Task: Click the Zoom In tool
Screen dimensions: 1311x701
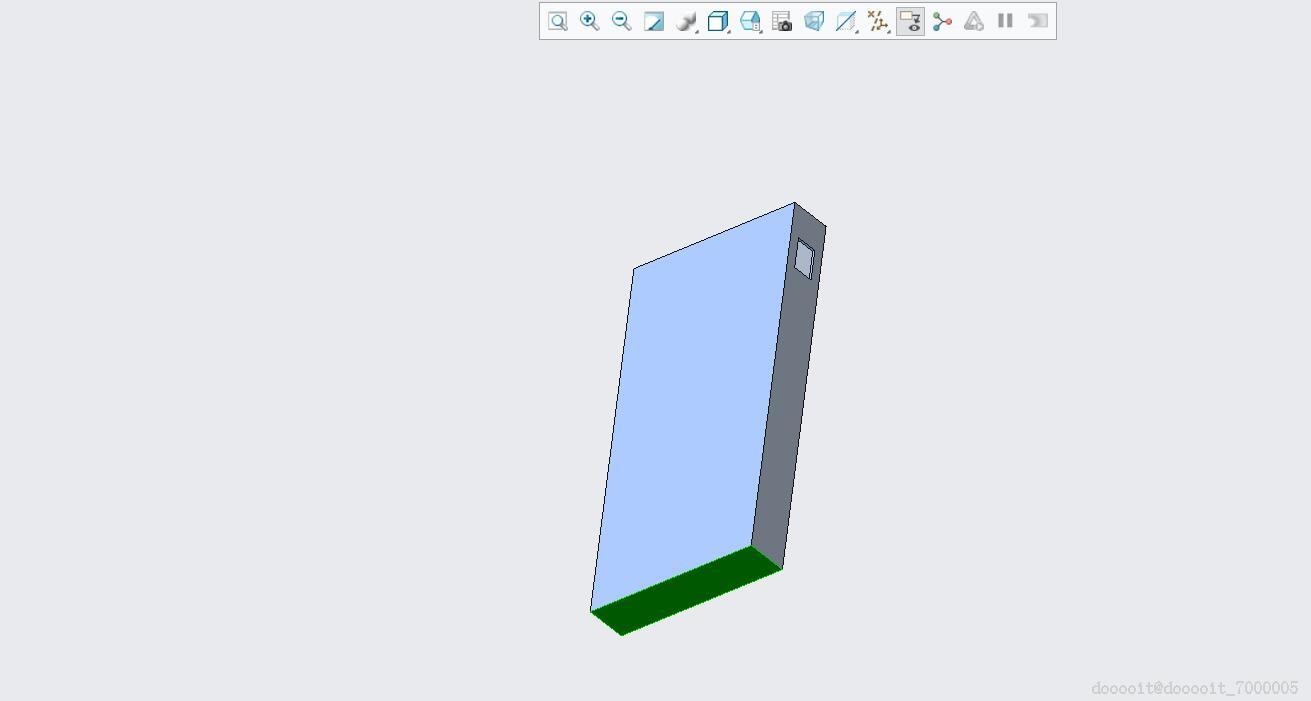Action: (x=590, y=21)
